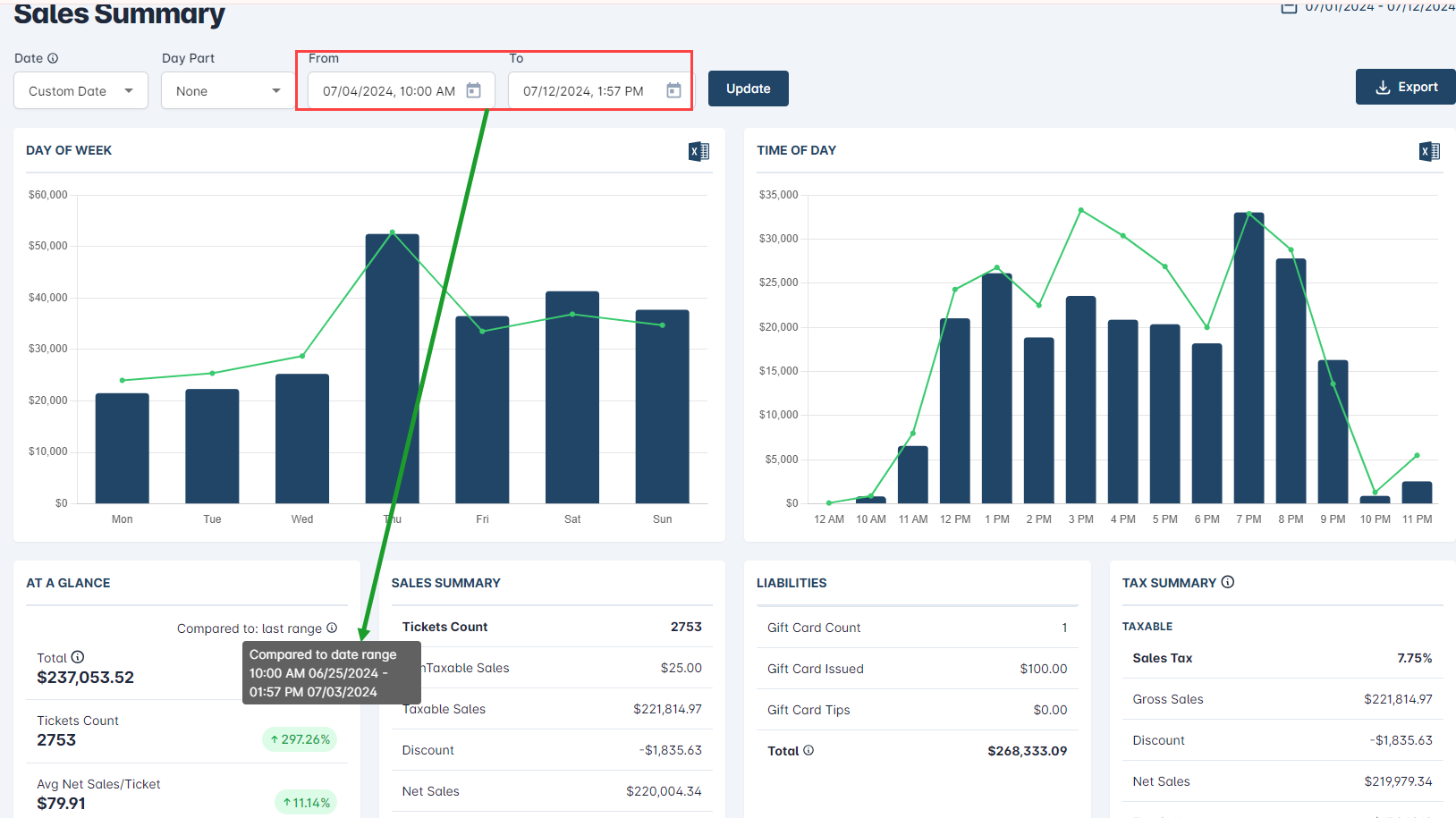
Task: Click info icon next to Date label
Action: pyautogui.click(x=53, y=58)
